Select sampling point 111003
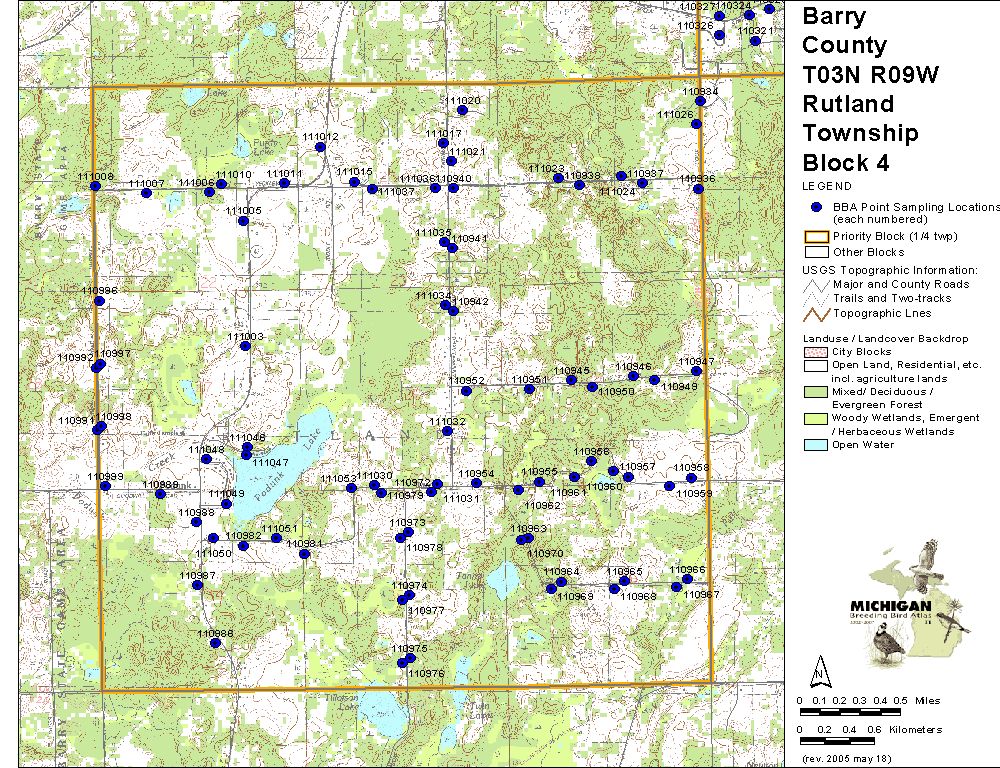This screenshot has width=1000, height=768. [245, 347]
